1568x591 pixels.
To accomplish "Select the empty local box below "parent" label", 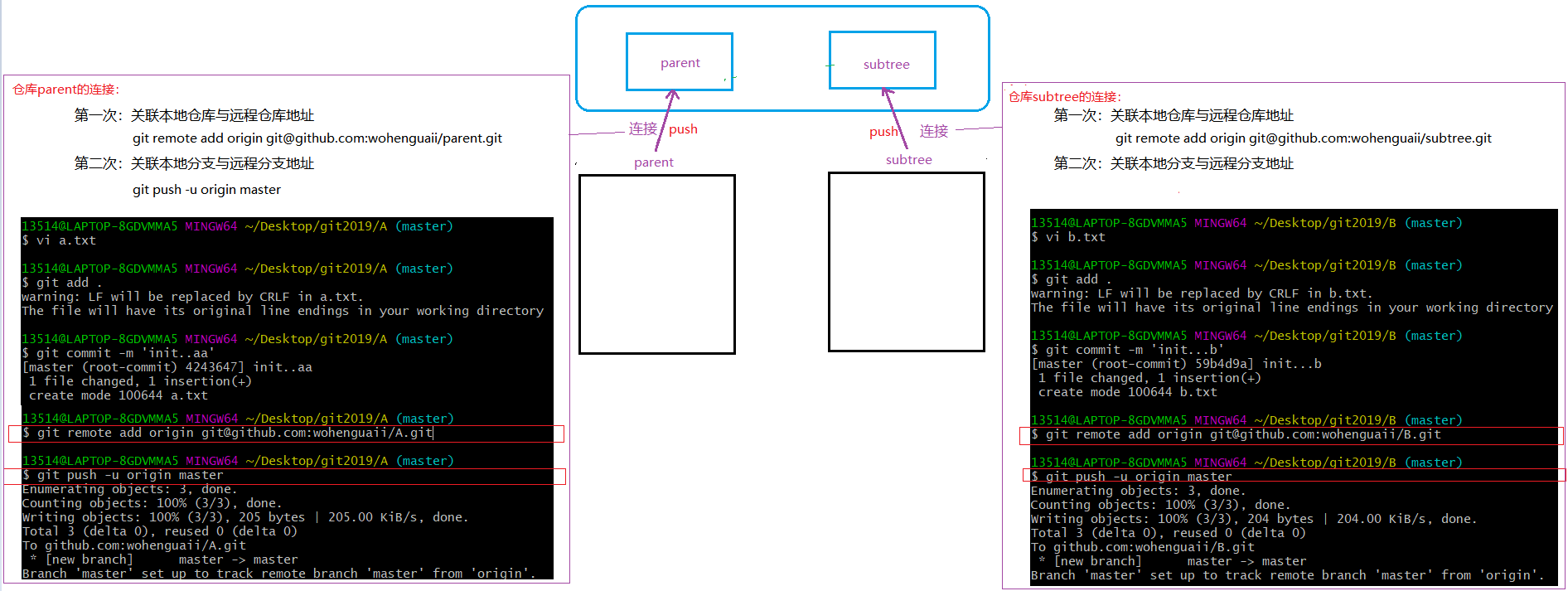I will tap(656, 264).
